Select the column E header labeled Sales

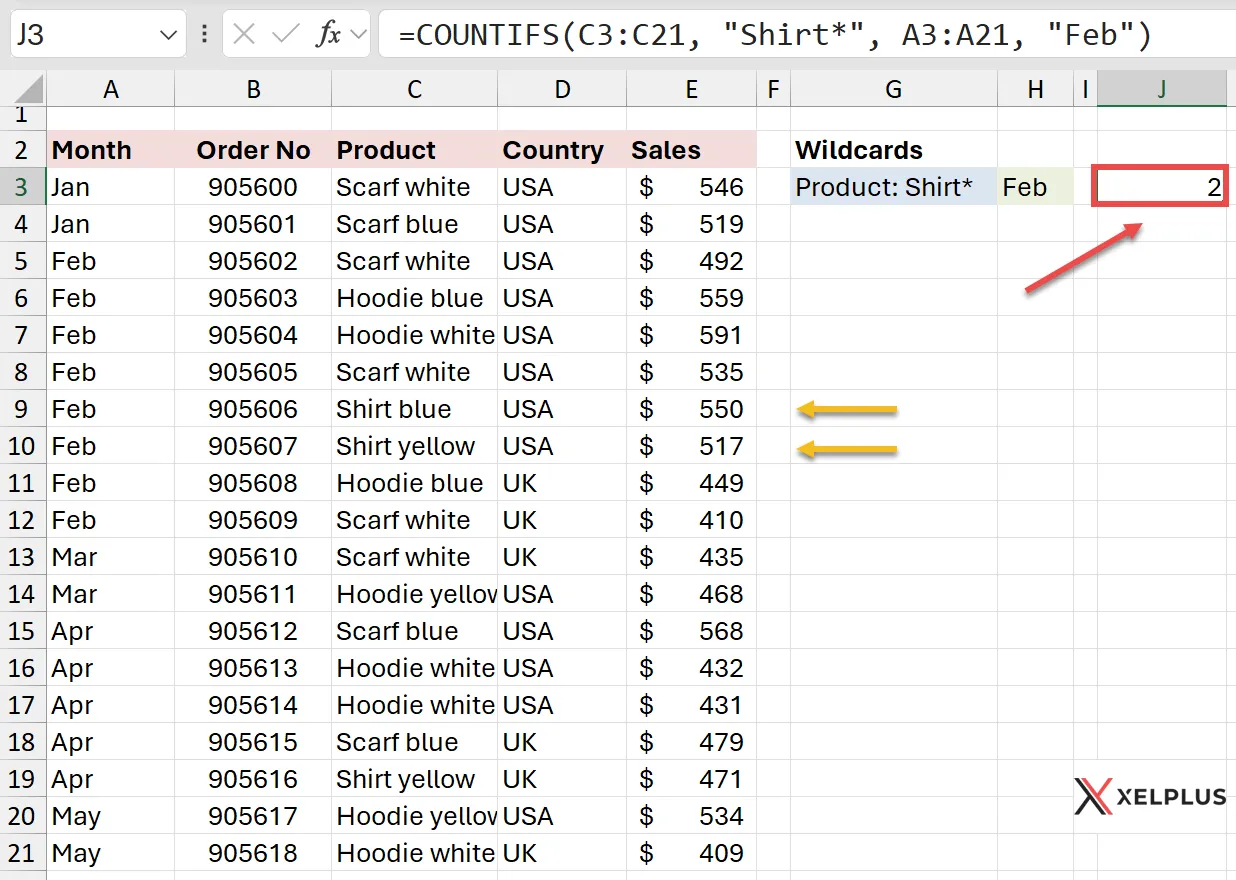[691, 89]
